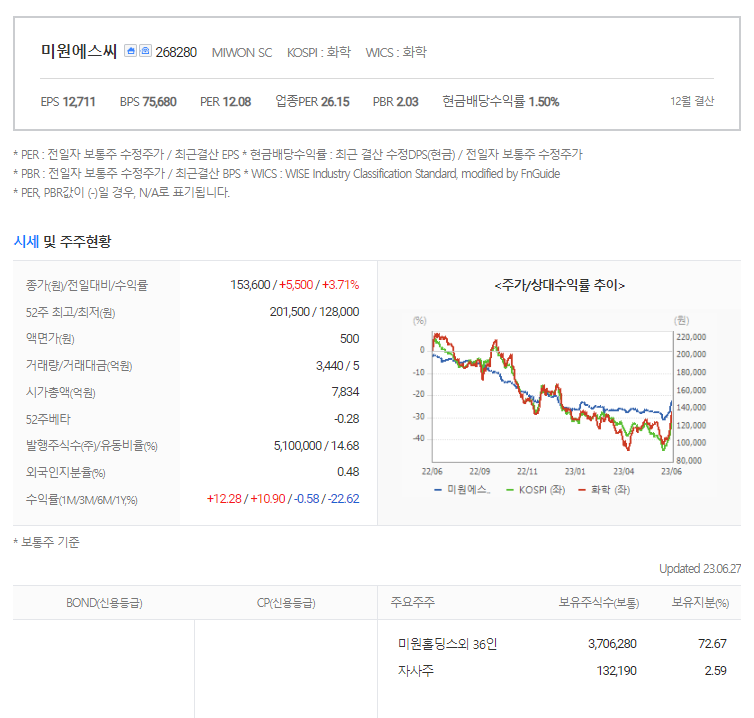Click the 72.67 ownership percentage

point(712,643)
